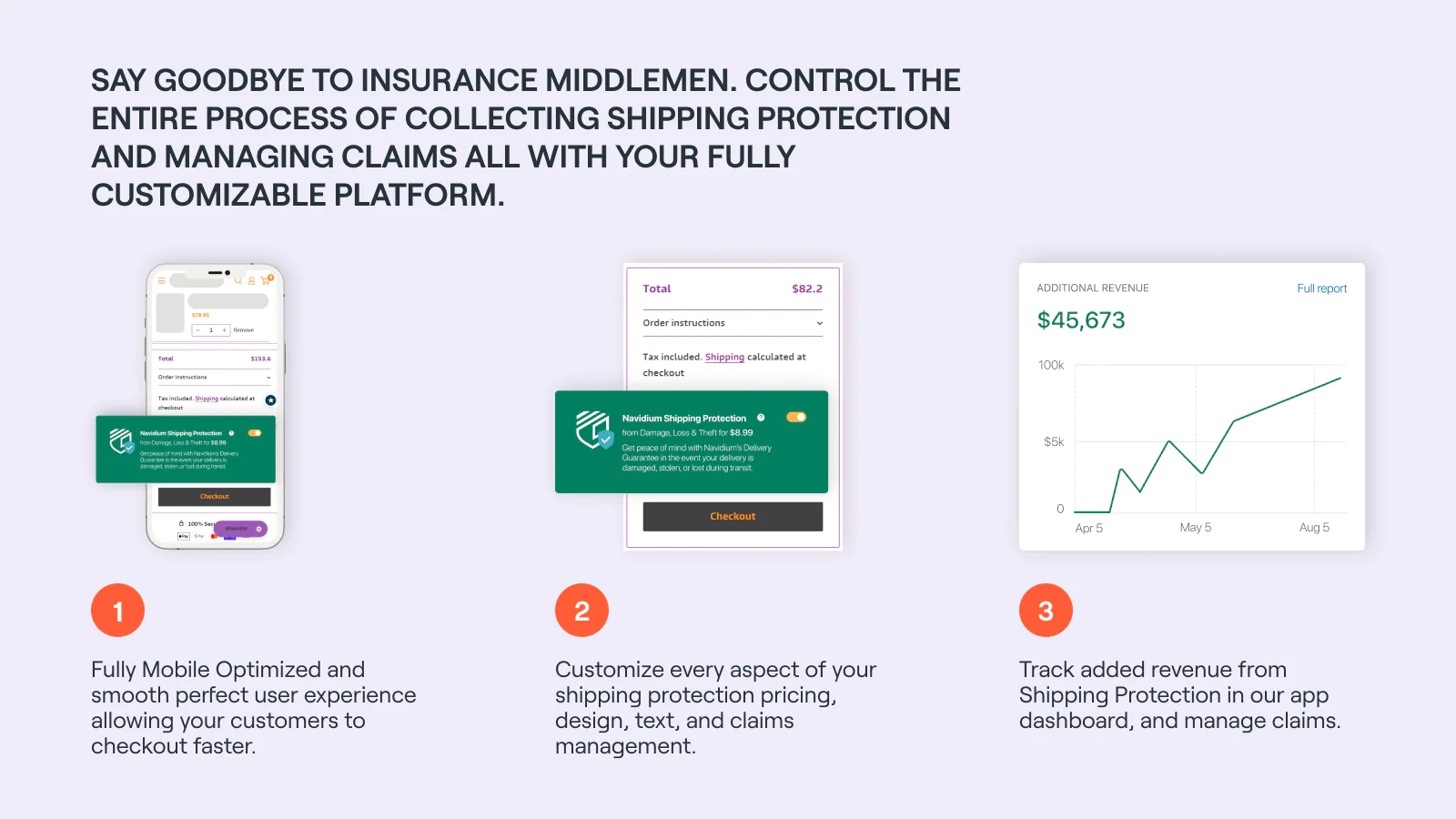1456x819 pixels.
Task: Open the Full report link
Action: click(x=1321, y=288)
